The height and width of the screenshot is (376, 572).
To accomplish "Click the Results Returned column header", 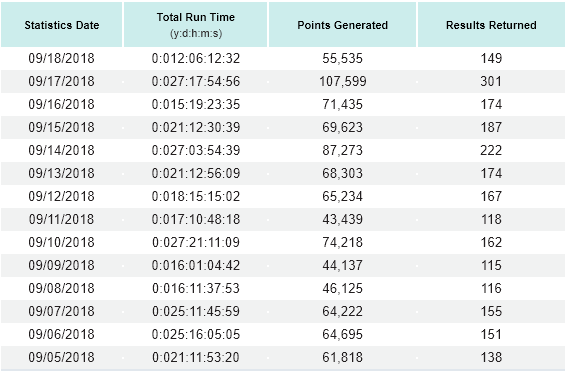I will (491, 25).
